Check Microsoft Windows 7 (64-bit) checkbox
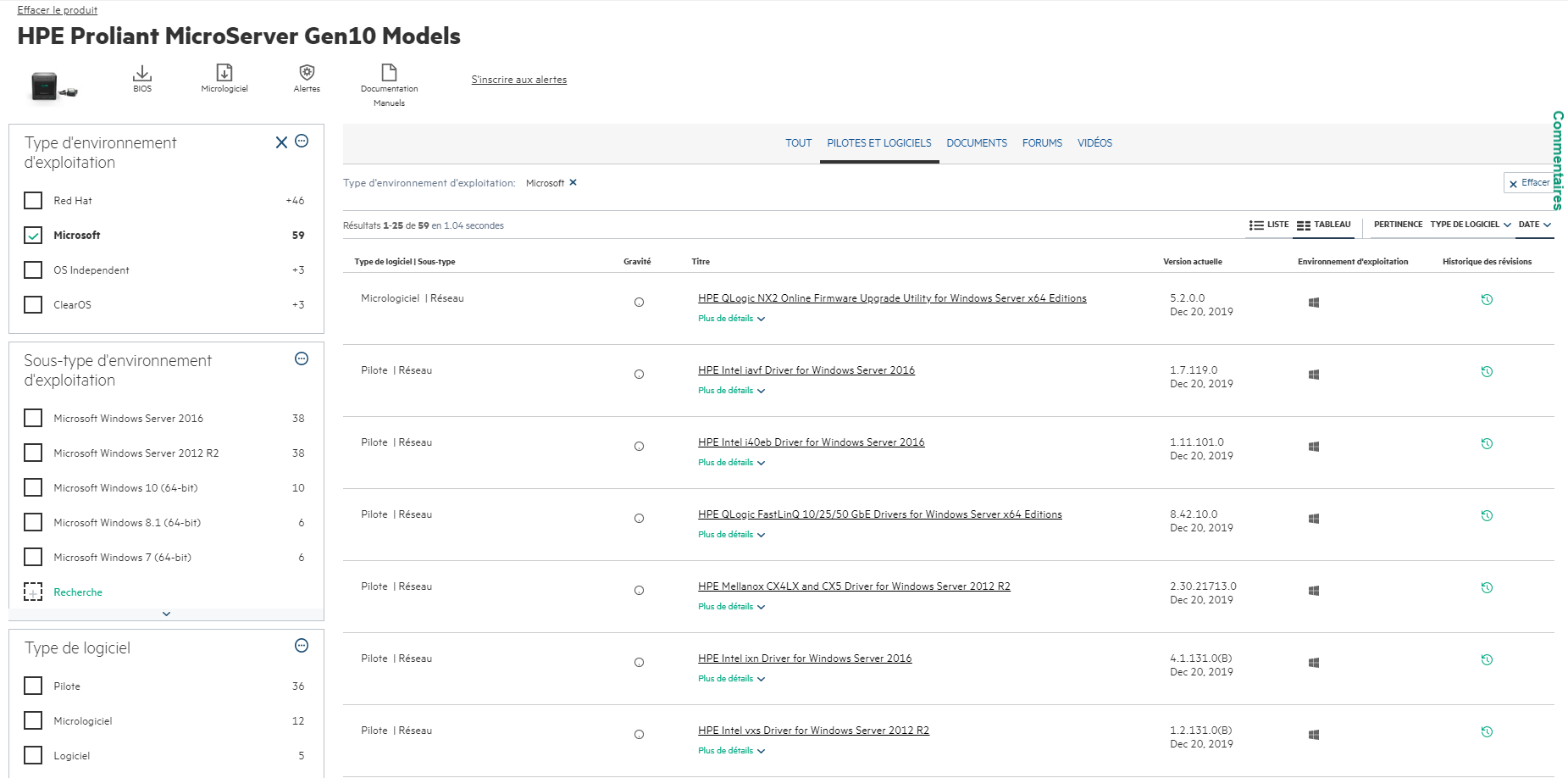 pos(33,558)
